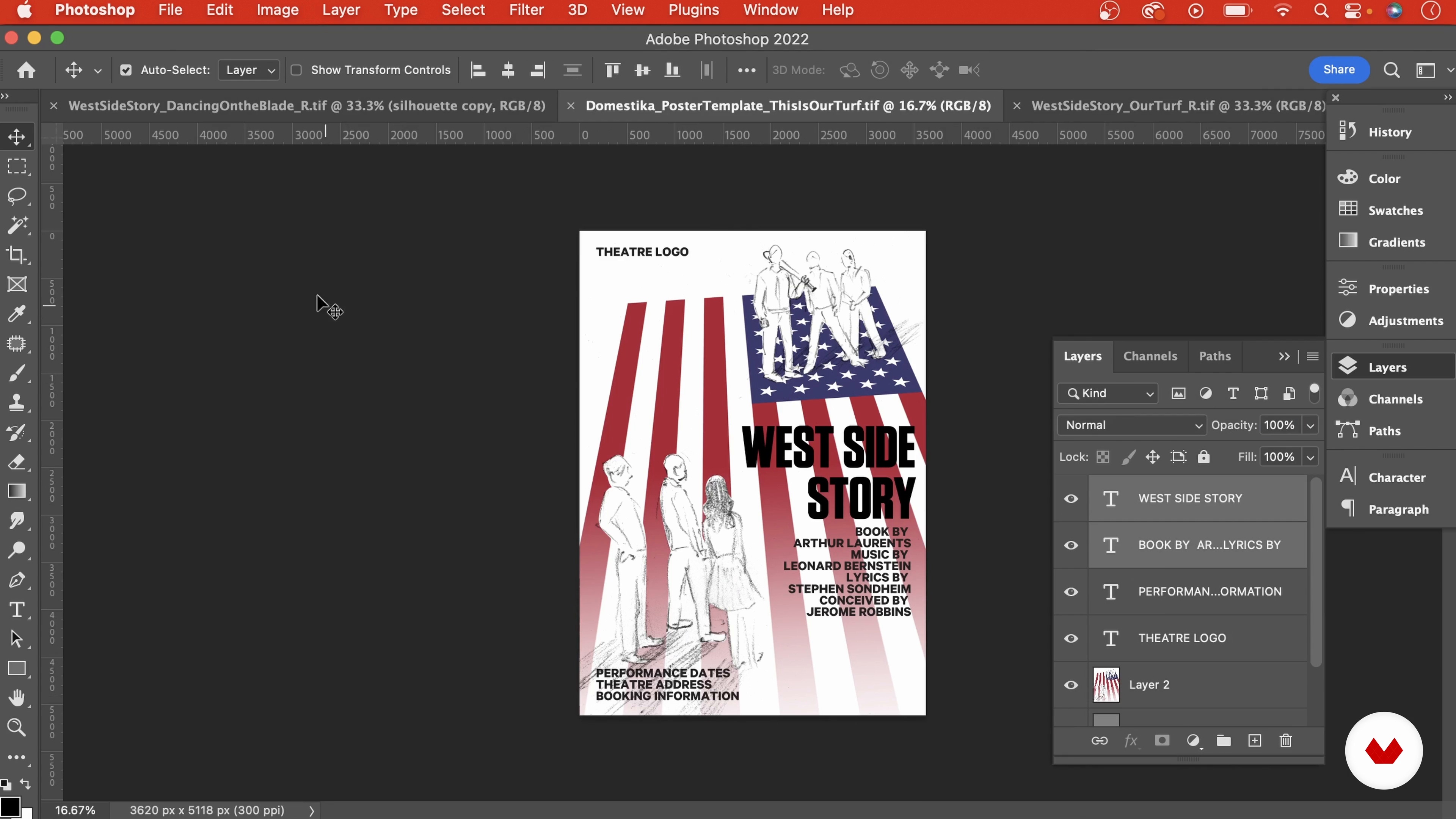Screen dimensions: 1456x819
Task: Select the Rectangular Marquee tool
Action: coord(16,166)
